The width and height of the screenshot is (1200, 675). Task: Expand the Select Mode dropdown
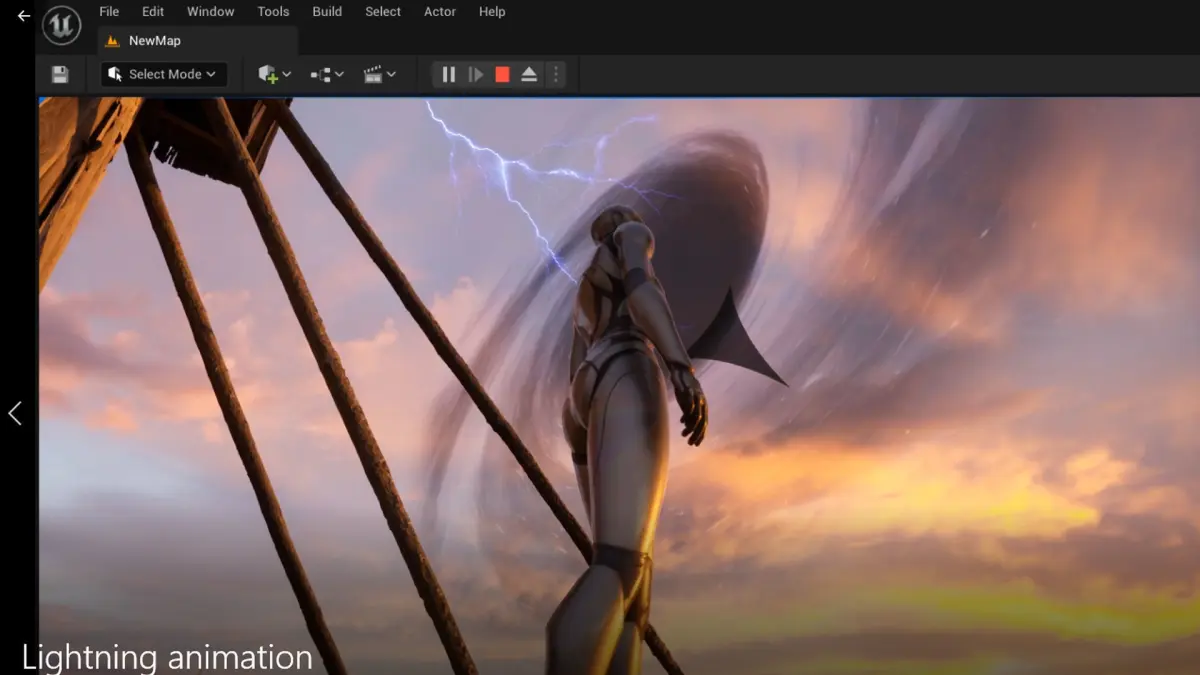click(x=163, y=74)
